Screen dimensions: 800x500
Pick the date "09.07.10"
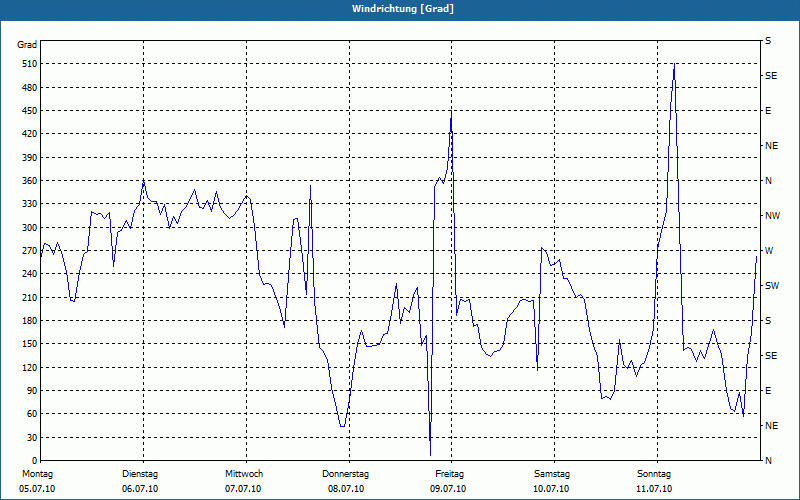448,489
